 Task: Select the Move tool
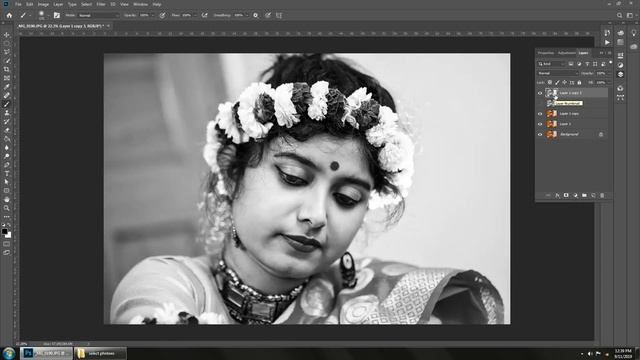[7, 35]
